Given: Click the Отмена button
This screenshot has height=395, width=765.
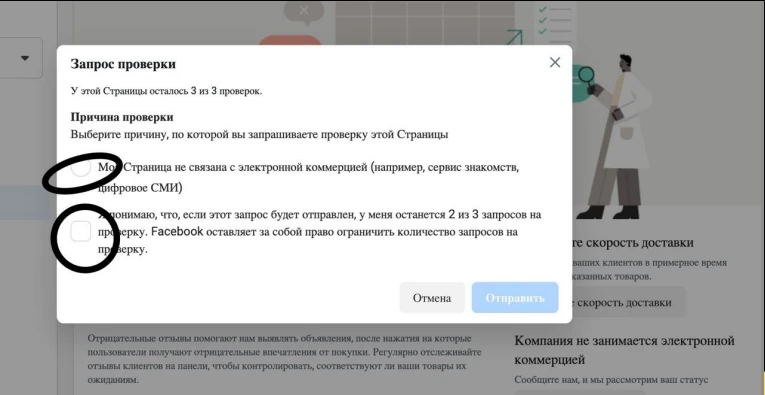Looking at the screenshot, I should [432, 297].
